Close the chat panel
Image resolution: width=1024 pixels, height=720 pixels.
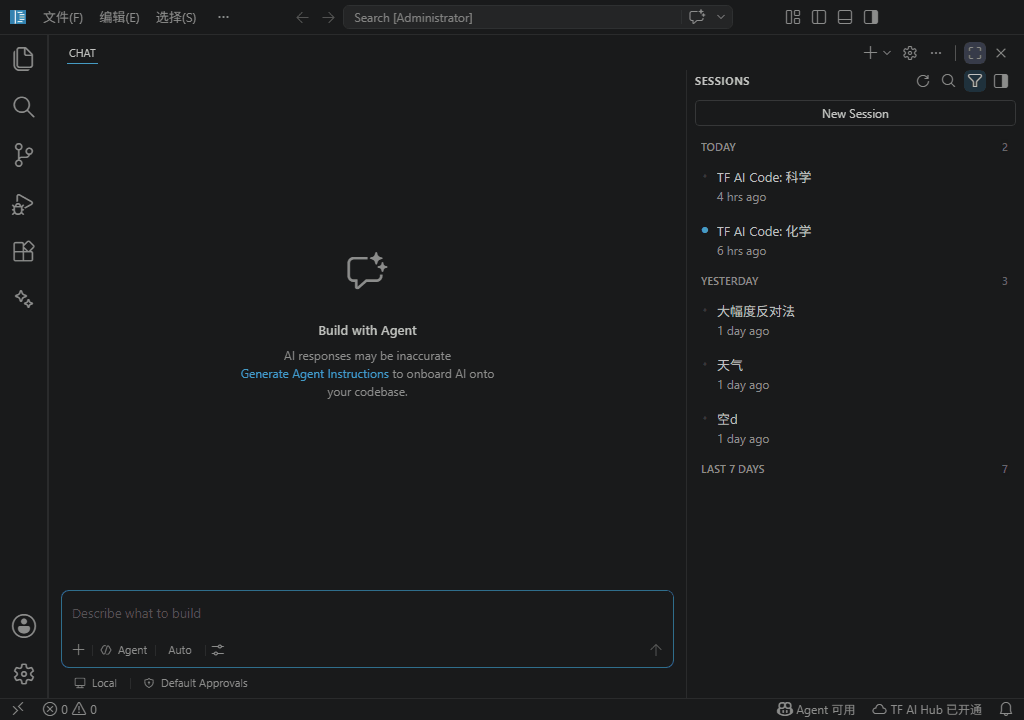(1000, 53)
